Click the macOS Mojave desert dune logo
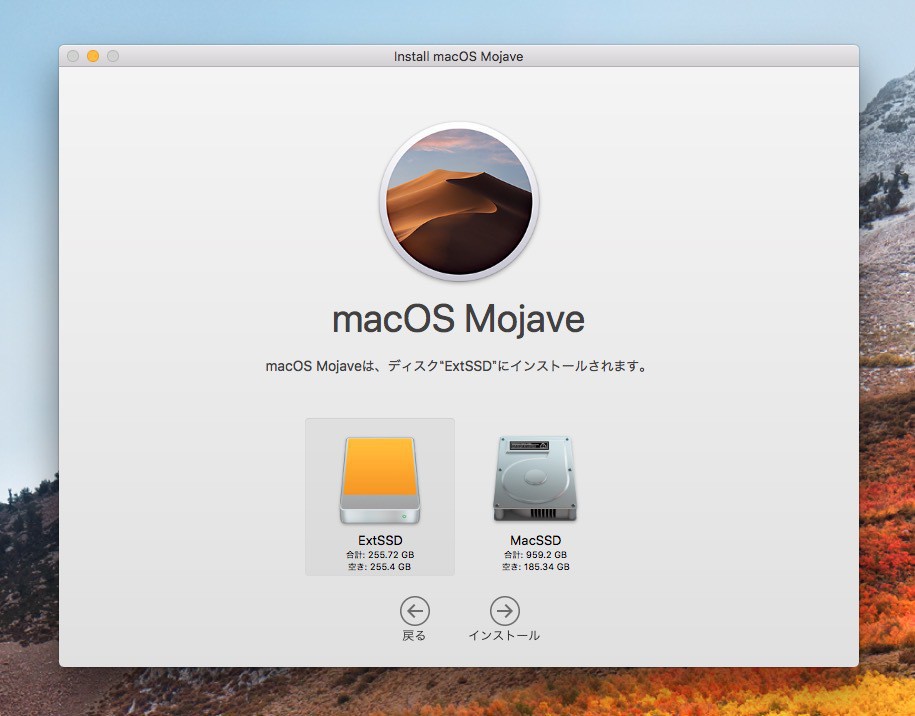Viewport: 915px width, 716px height. (459, 201)
